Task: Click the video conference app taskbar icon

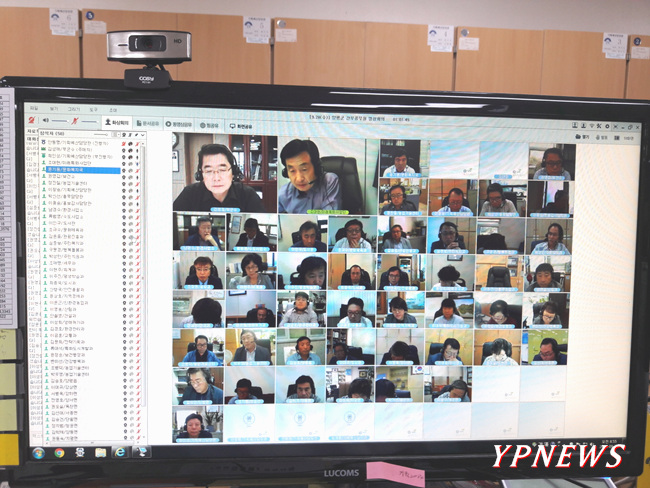Action: pyautogui.click(x=142, y=453)
